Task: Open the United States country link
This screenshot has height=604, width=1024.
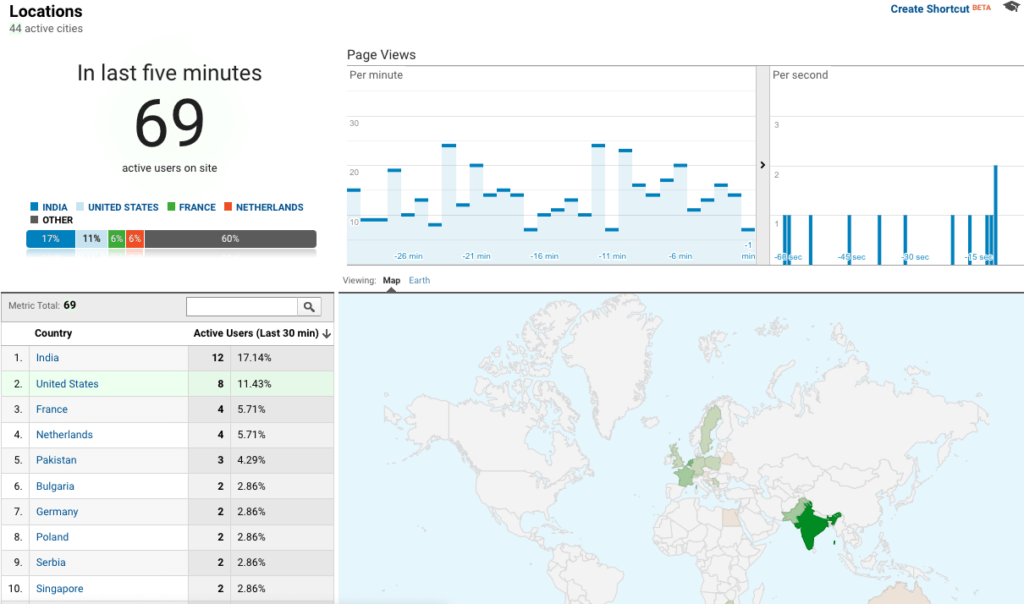Action: point(67,384)
